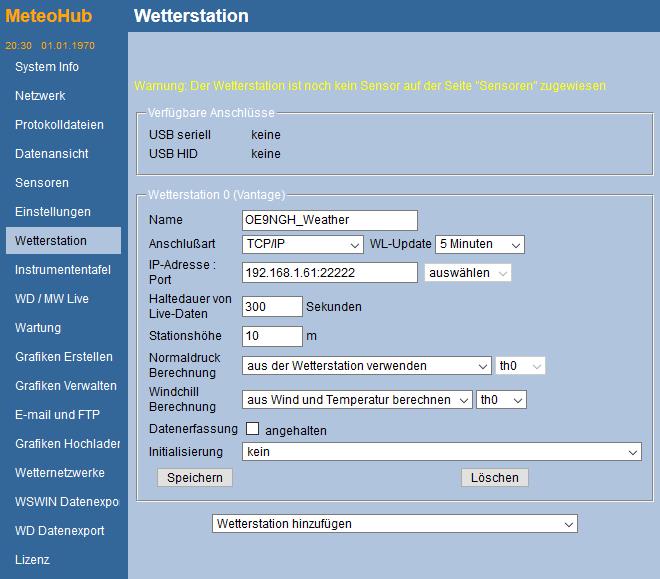Viewport: 660px width, 579px height.
Task: Open Wetterstation hinzufügen dropdown
Action: (x=394, y=523)
